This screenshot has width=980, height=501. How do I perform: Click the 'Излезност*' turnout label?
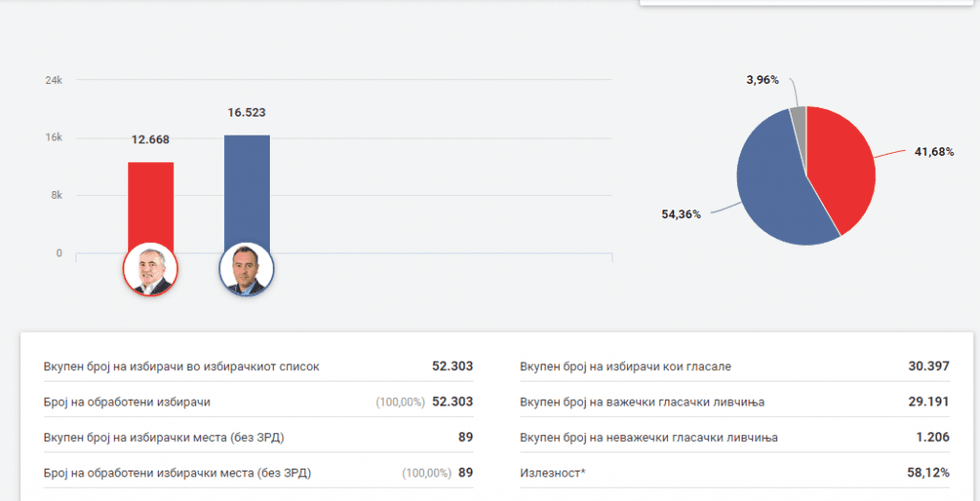553,472
